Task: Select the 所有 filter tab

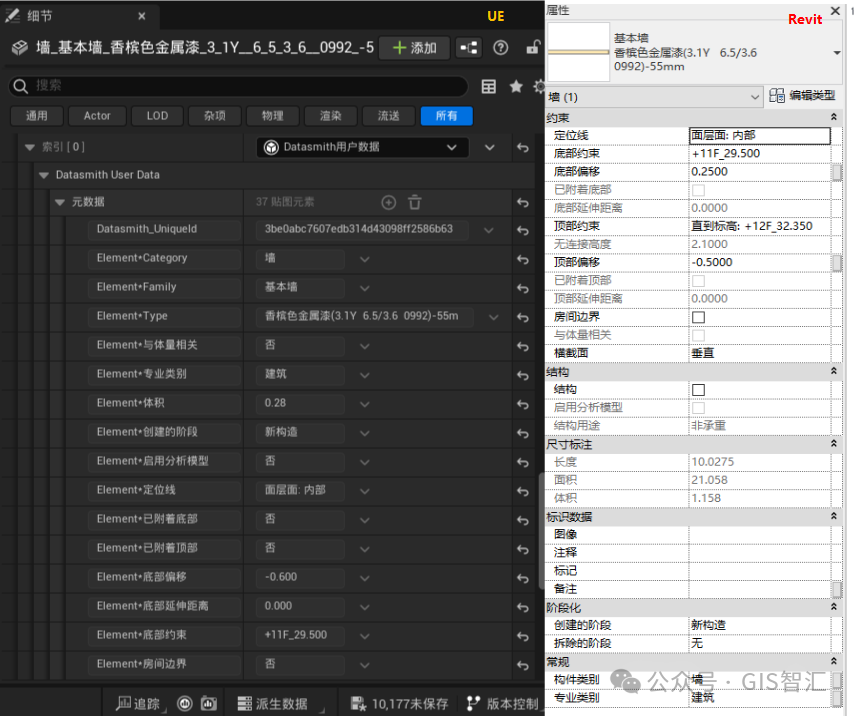Action: coord(447,116)
